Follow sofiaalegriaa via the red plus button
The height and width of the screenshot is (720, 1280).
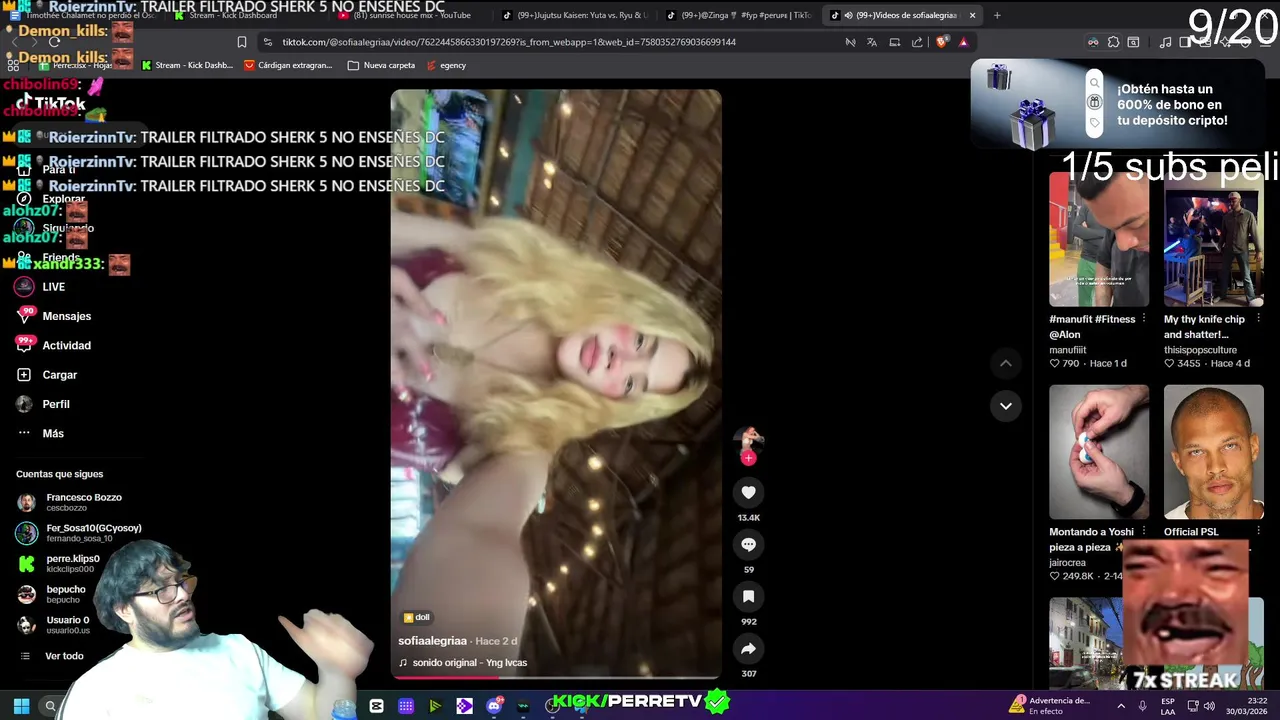(748, 458)
